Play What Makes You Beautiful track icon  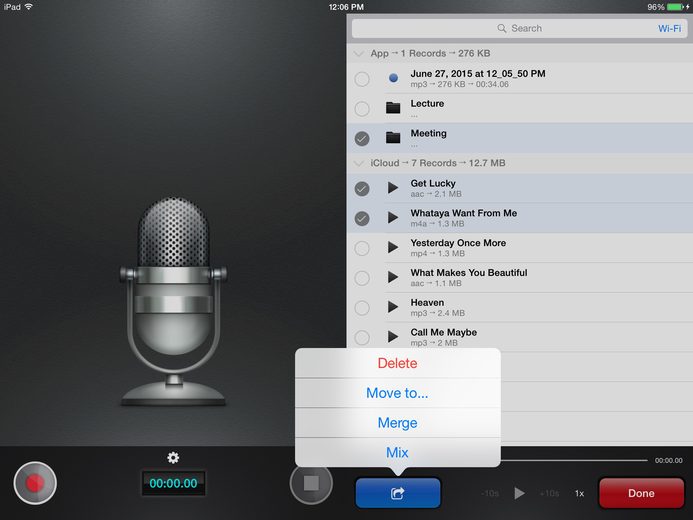(x=393, y=277)
